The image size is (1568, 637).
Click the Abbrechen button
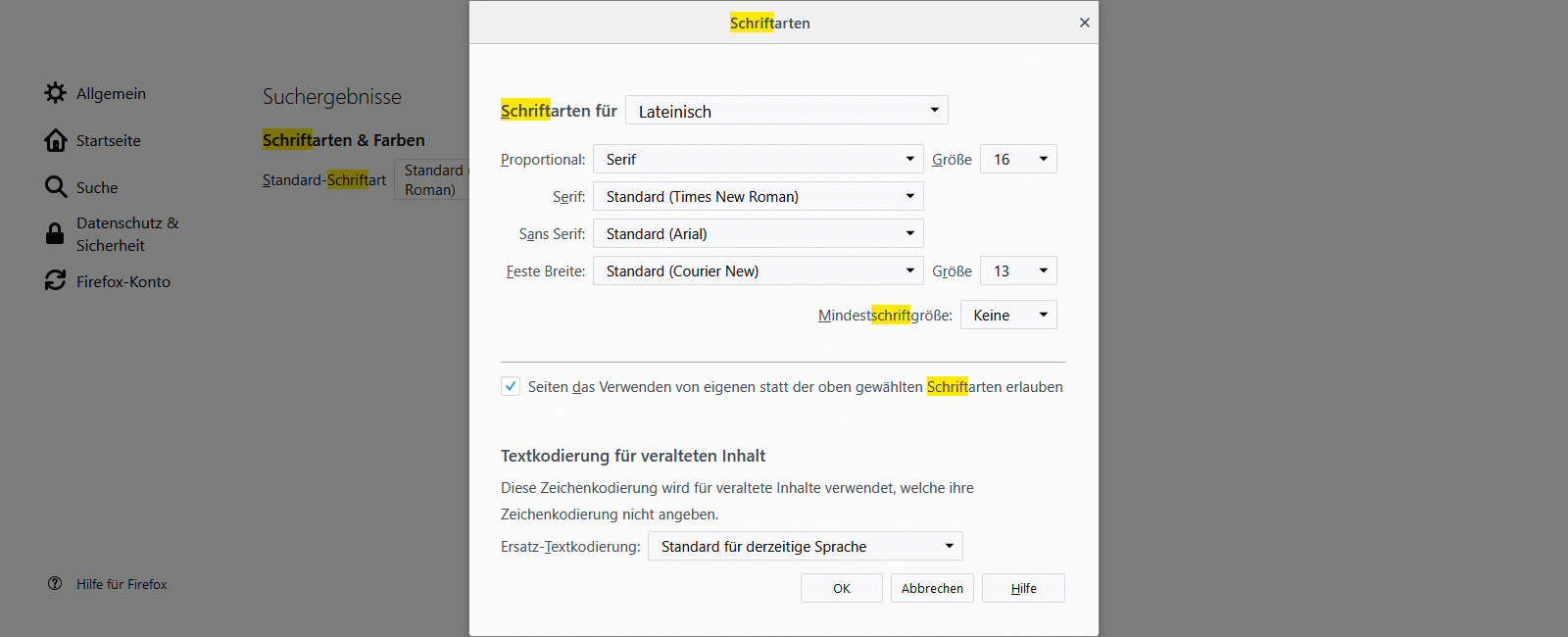pyautogui.click(x=932, y=589)
